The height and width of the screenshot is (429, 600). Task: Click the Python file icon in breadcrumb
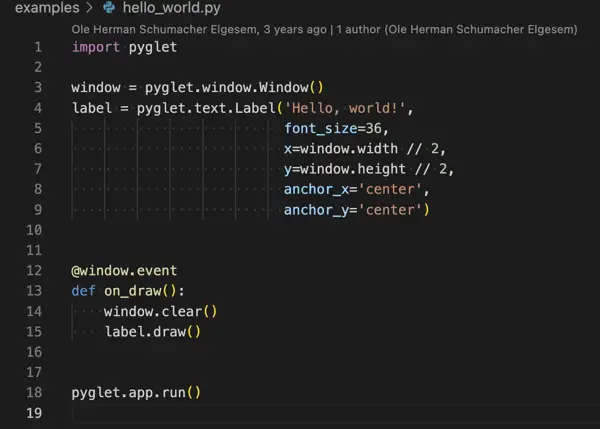tap(109, 8)
